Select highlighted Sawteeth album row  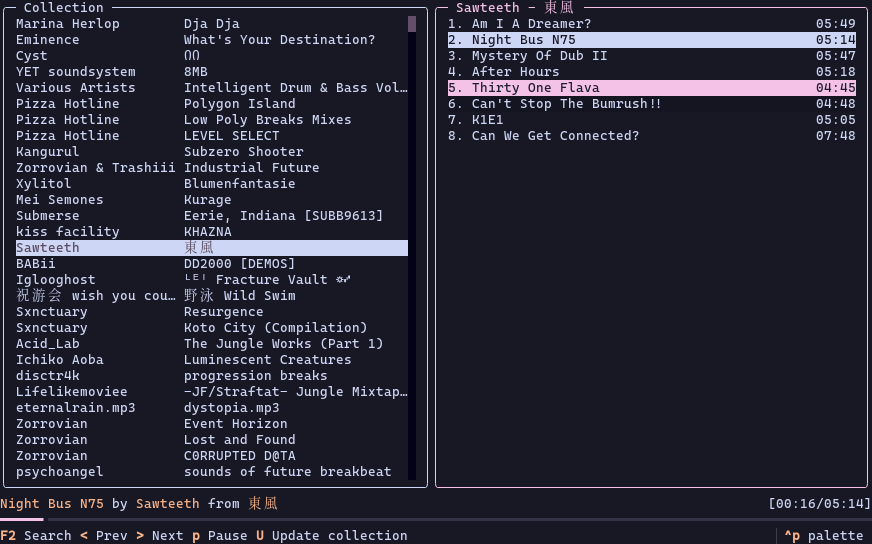pos(211,248)
